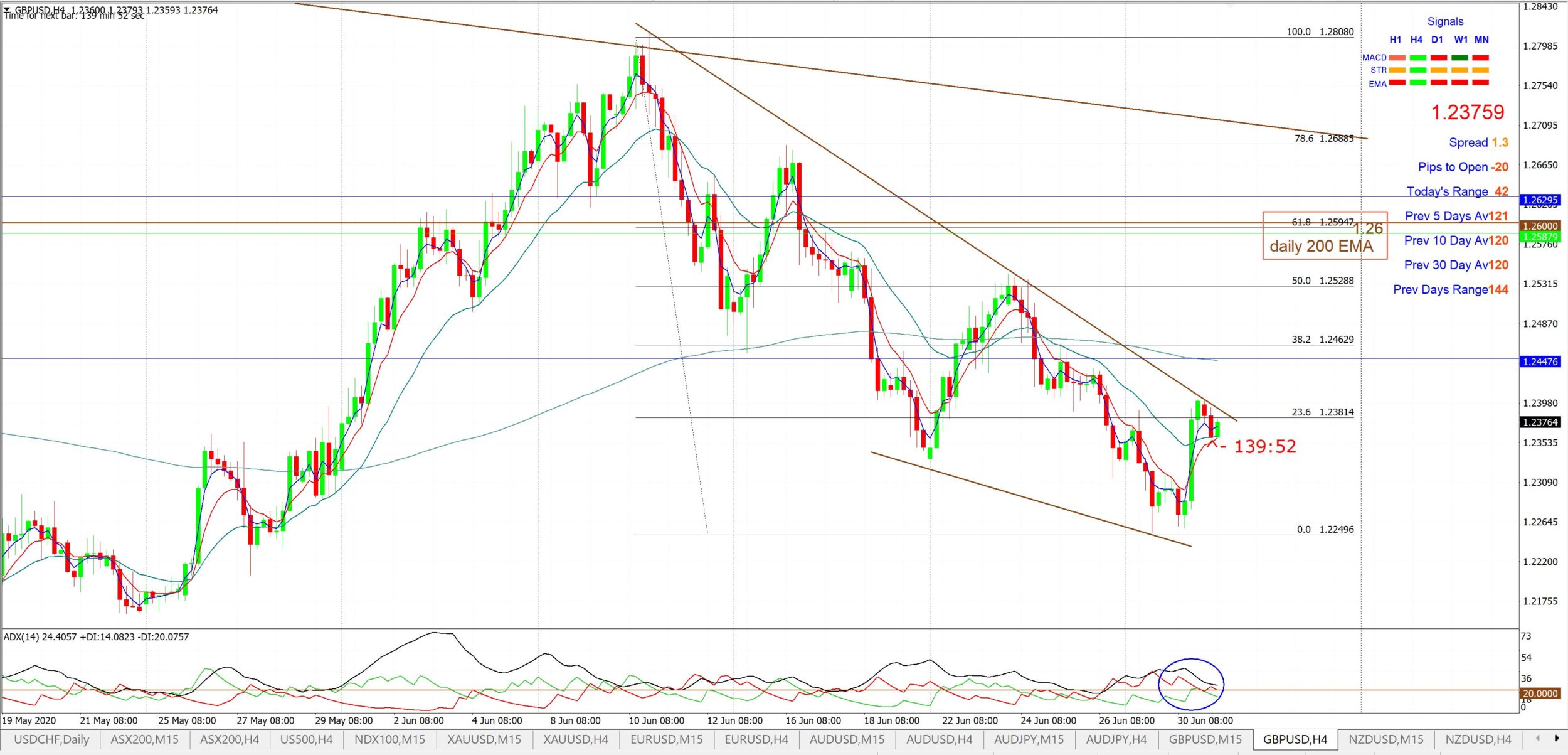Click the 1.26295 blue price label

click(1540, 200)
